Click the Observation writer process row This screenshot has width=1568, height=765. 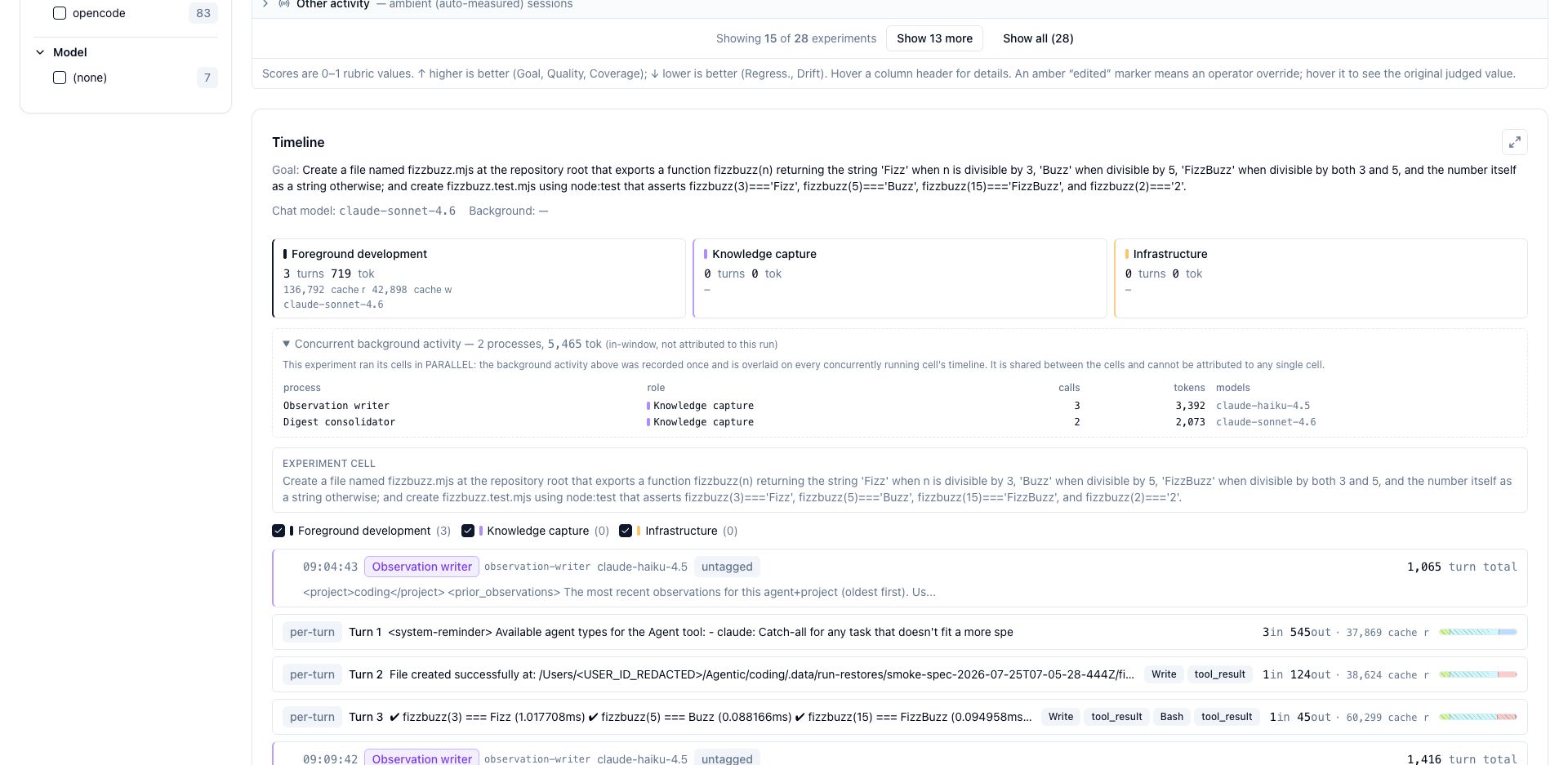point(900,406)
